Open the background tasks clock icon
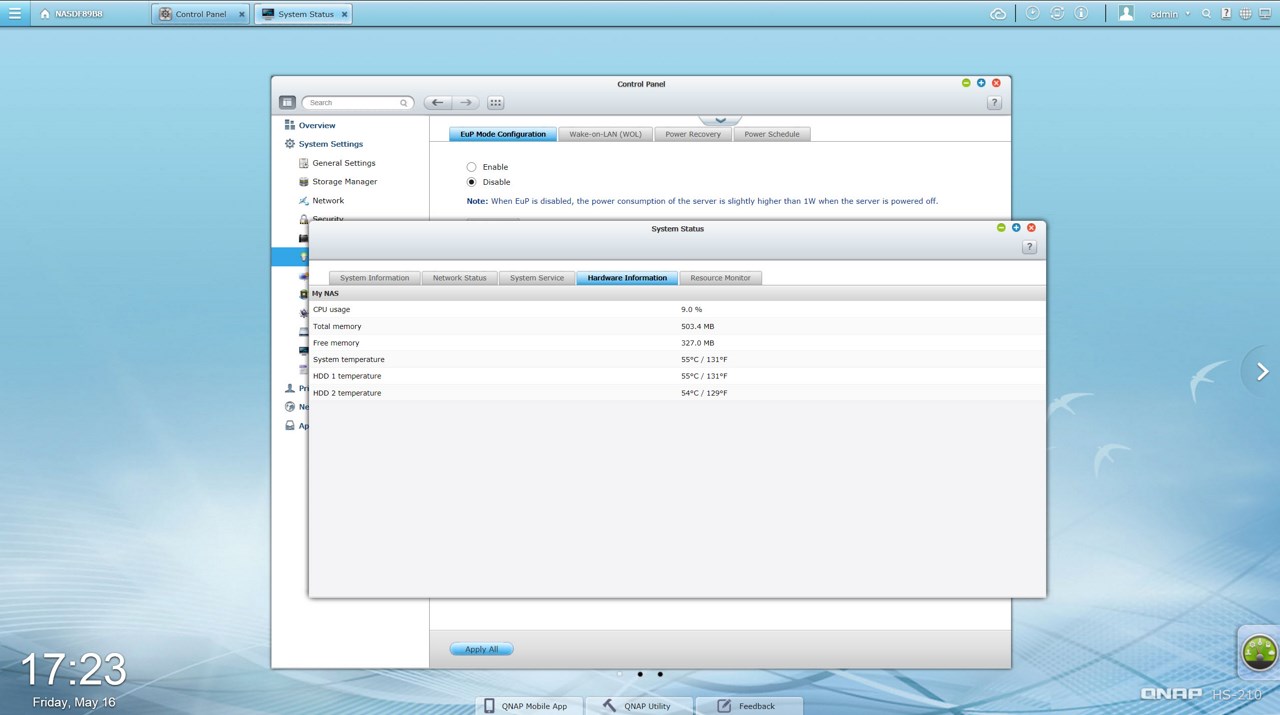The height and width of the screenshot is (715, 1280). click(1033, 13)
